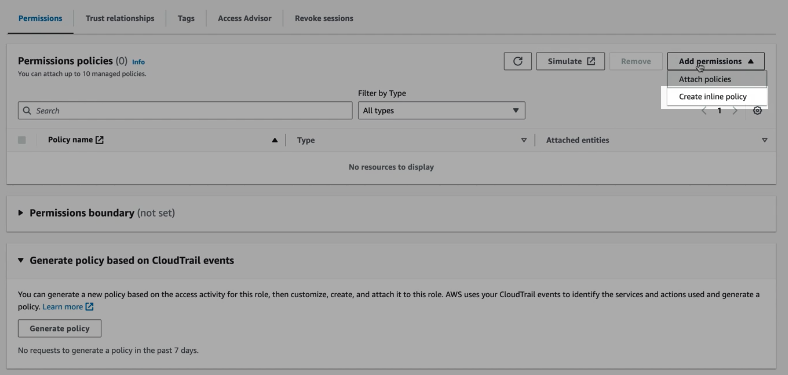Click Policy name external link icon

[x=100, y=140]
